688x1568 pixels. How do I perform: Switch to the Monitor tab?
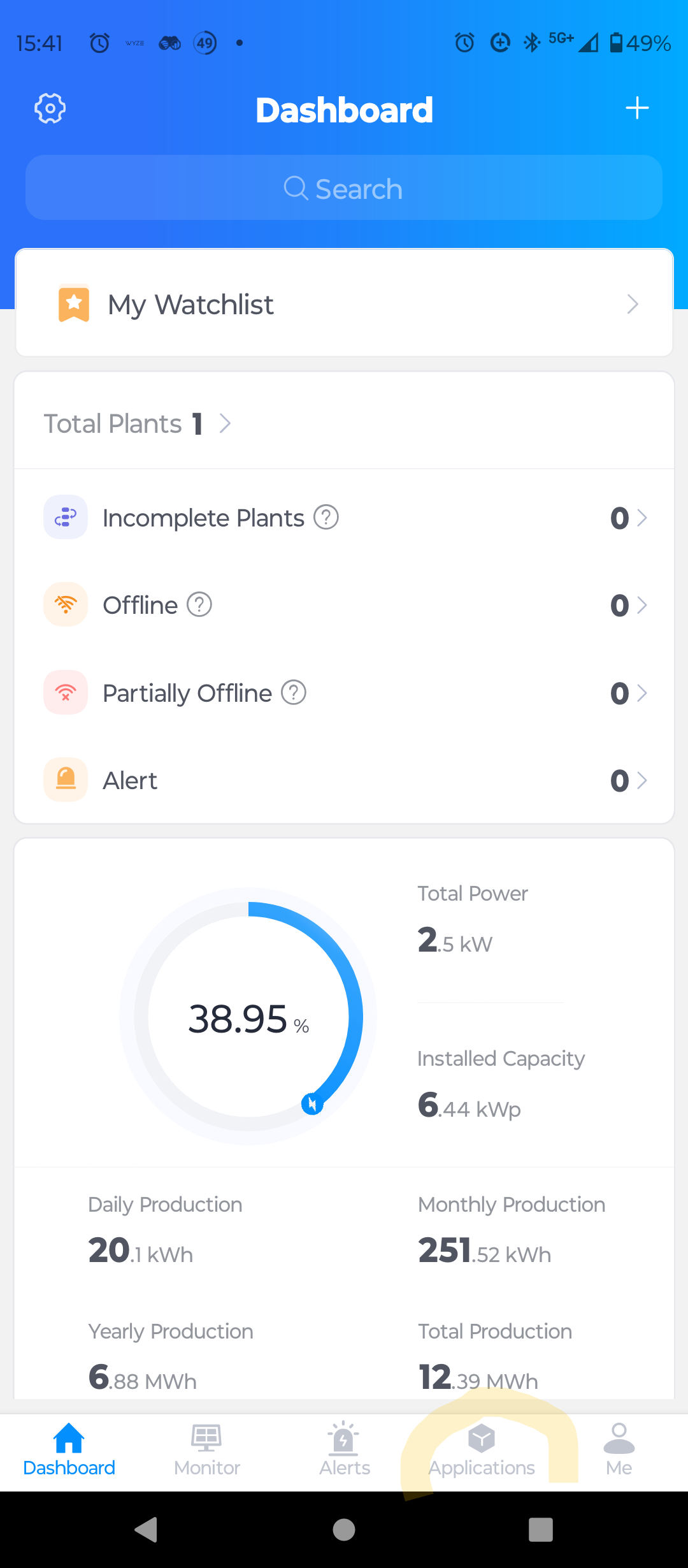click(x=206, y=1450)
